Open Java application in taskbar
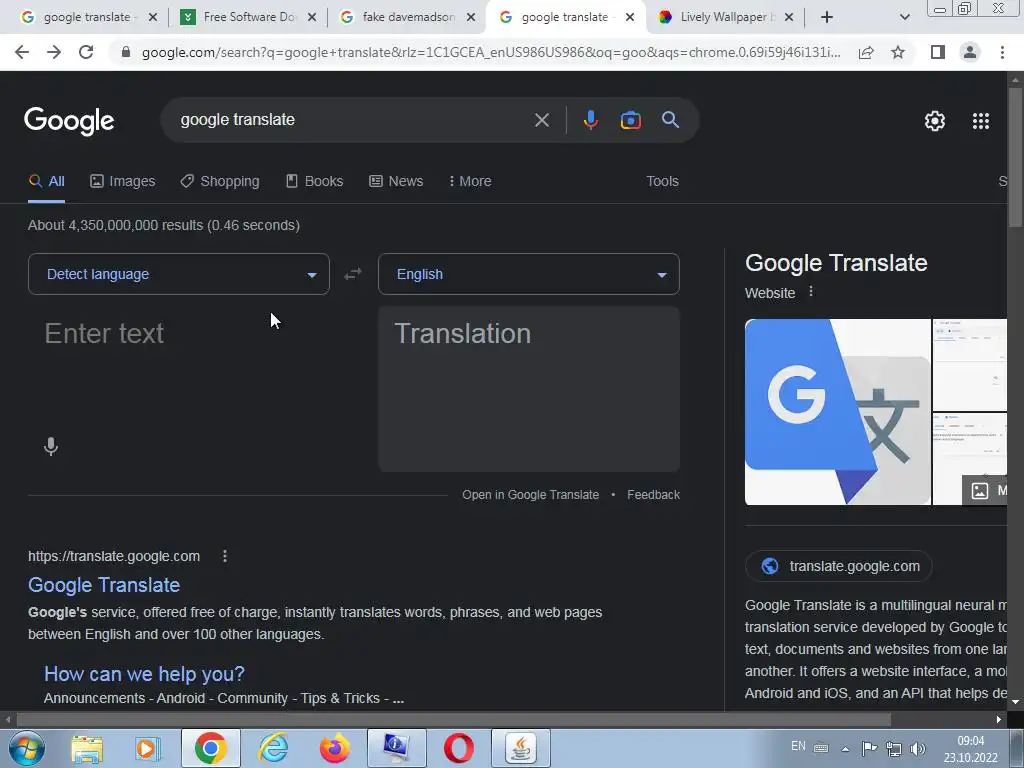Viewport: 1024px width, 768px height. (x=520, y=748)
